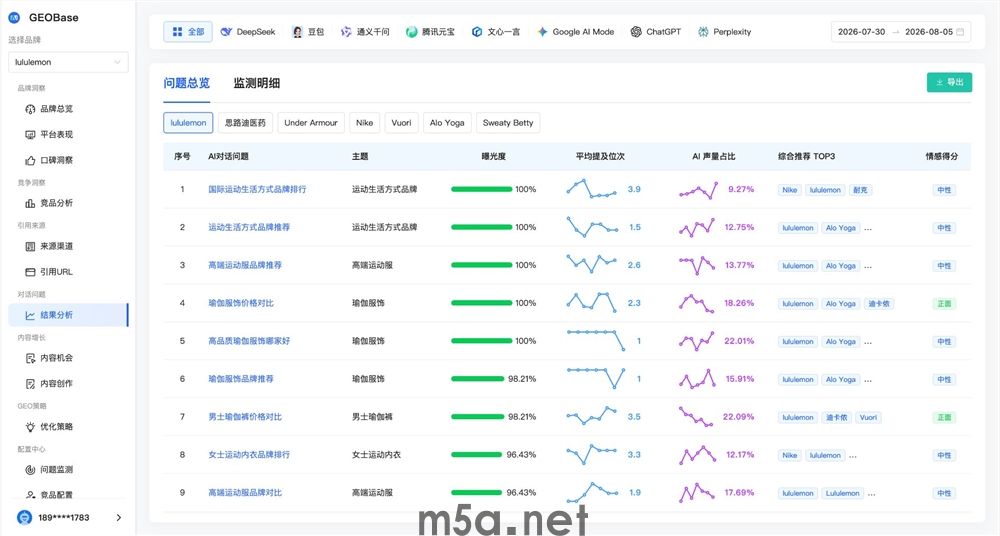This screenshot has width=1000, height=536.
Task: Open the 高品质瑜伽服饰哪家好 question link
Action: (249, 341)
